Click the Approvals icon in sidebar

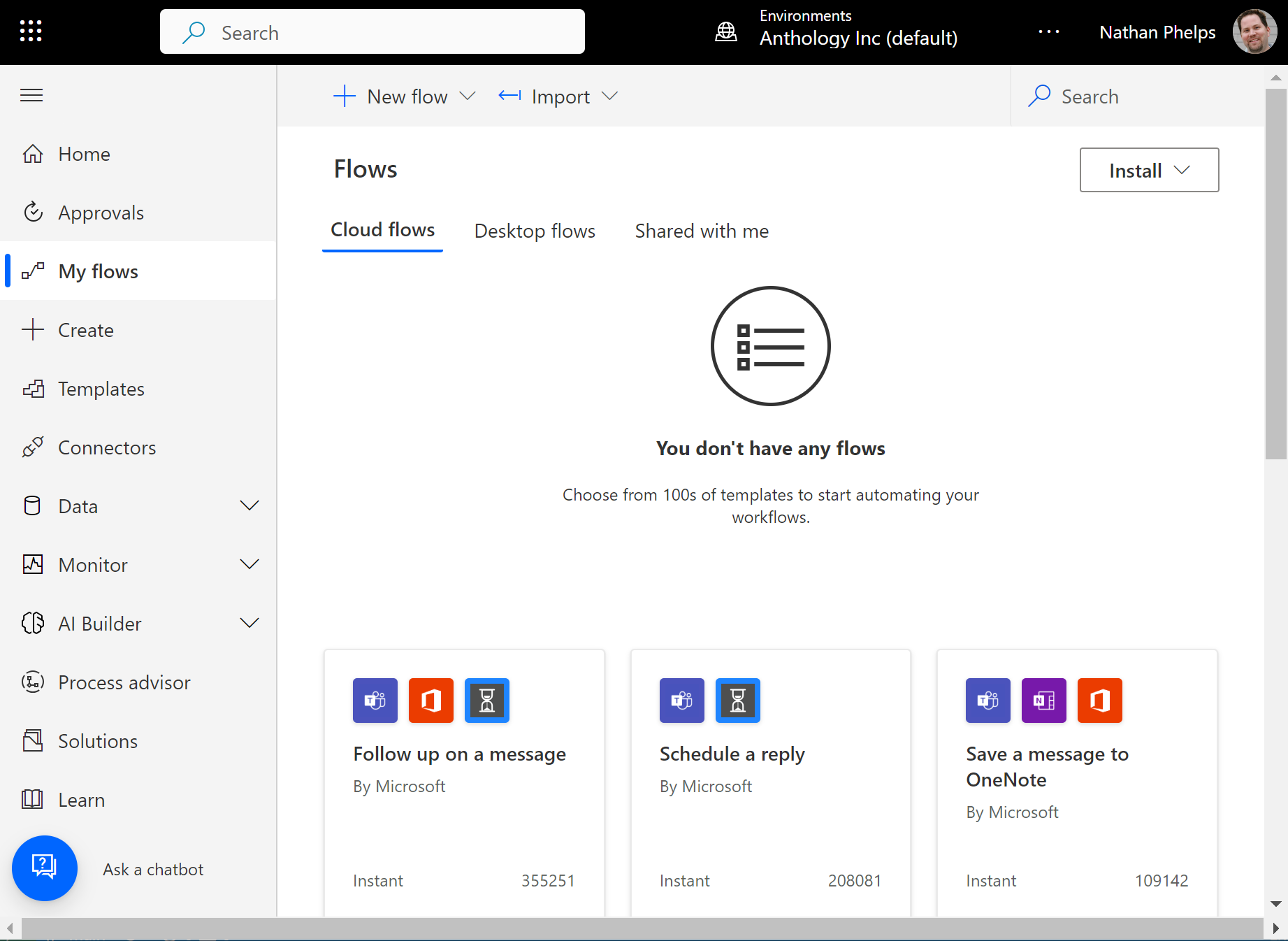click(x=33, y=213)
